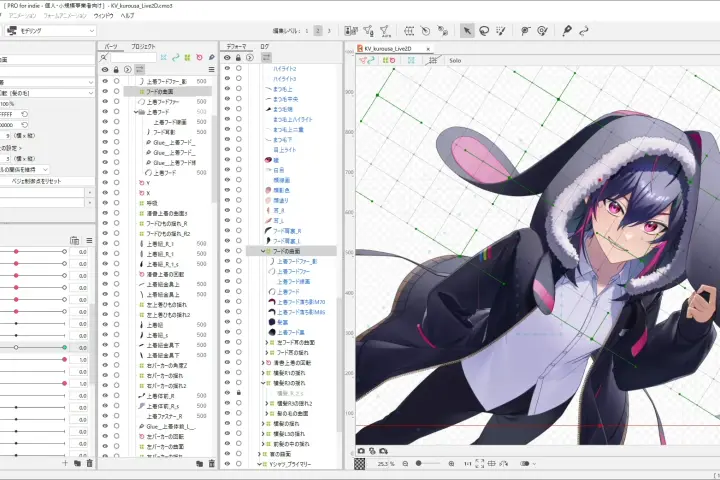This screenshot has height=480, width=720.
Task: Click the green warp filter in Parts panel
Action: [x=187, y=57]
